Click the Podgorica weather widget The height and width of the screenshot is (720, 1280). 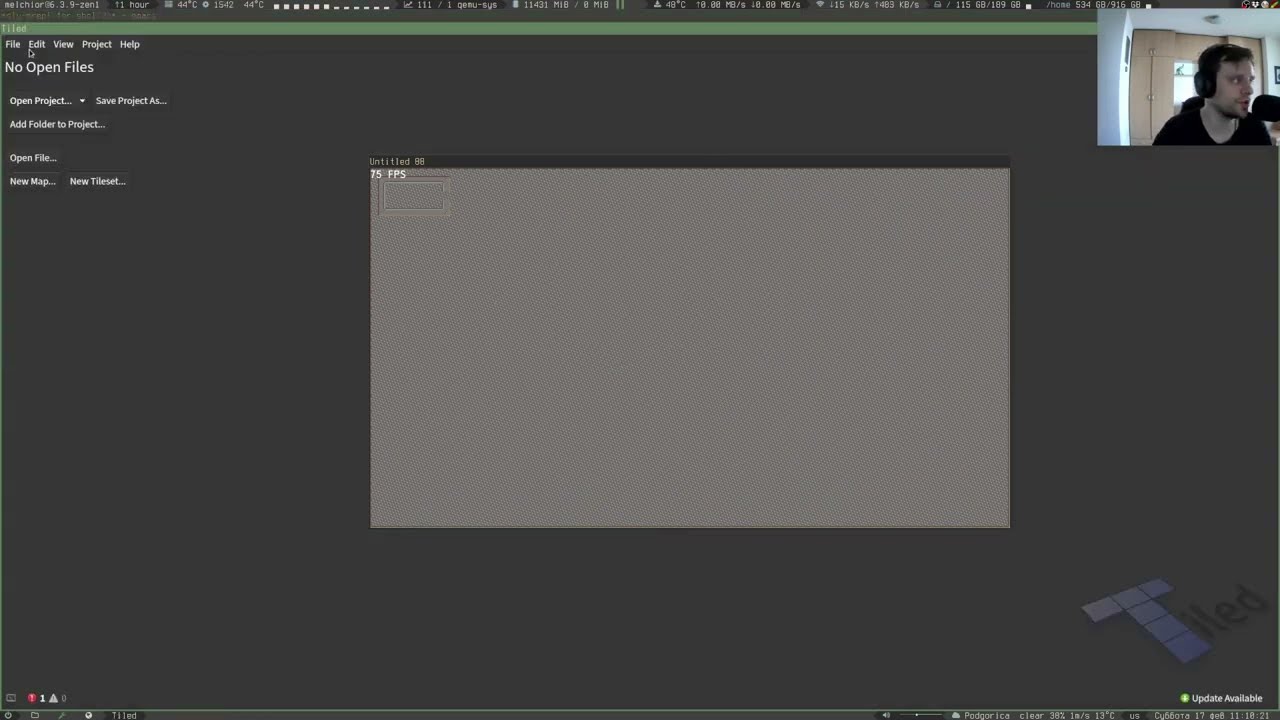(1033, 715)
